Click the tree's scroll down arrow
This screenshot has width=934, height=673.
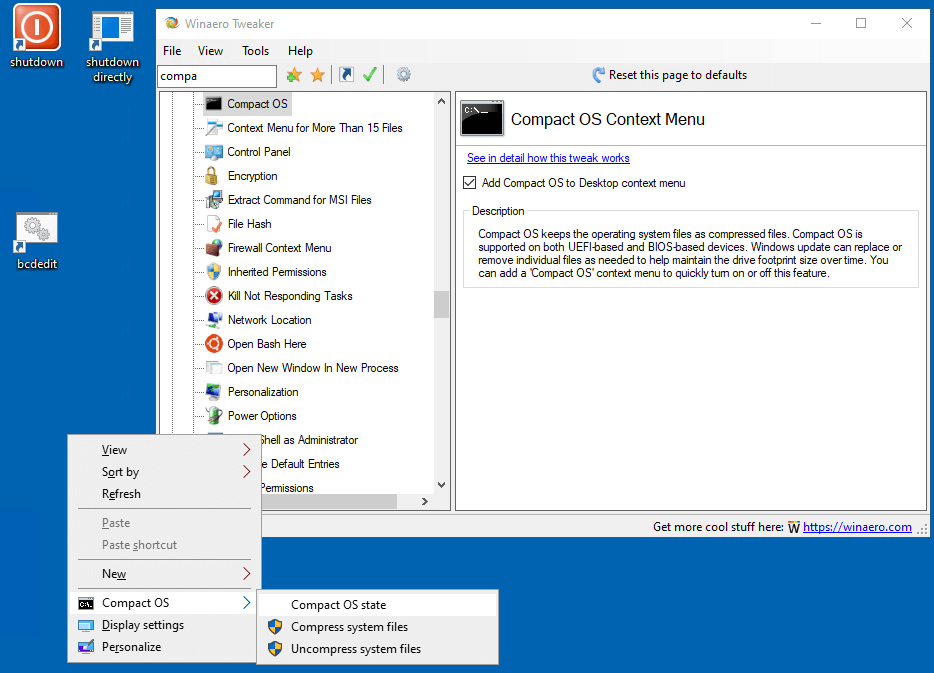point(441,485)
